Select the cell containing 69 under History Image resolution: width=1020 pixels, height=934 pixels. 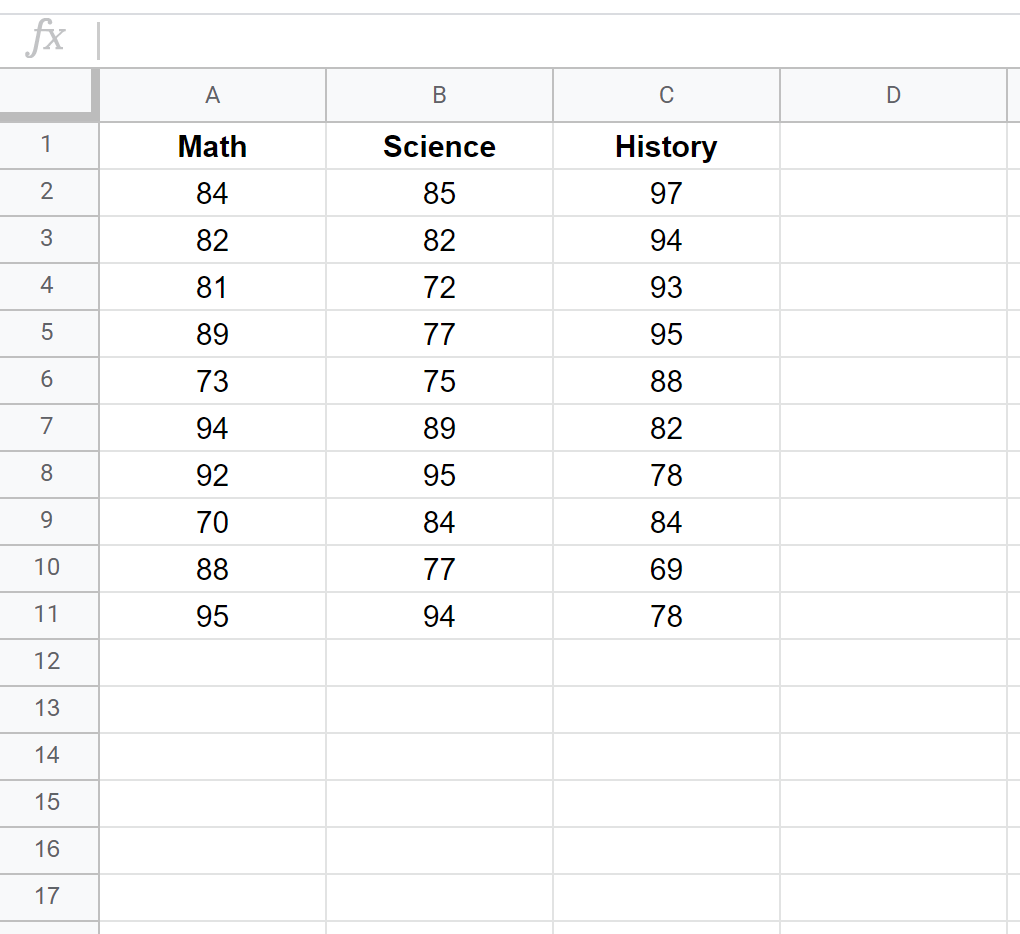(x=665, y=569)
